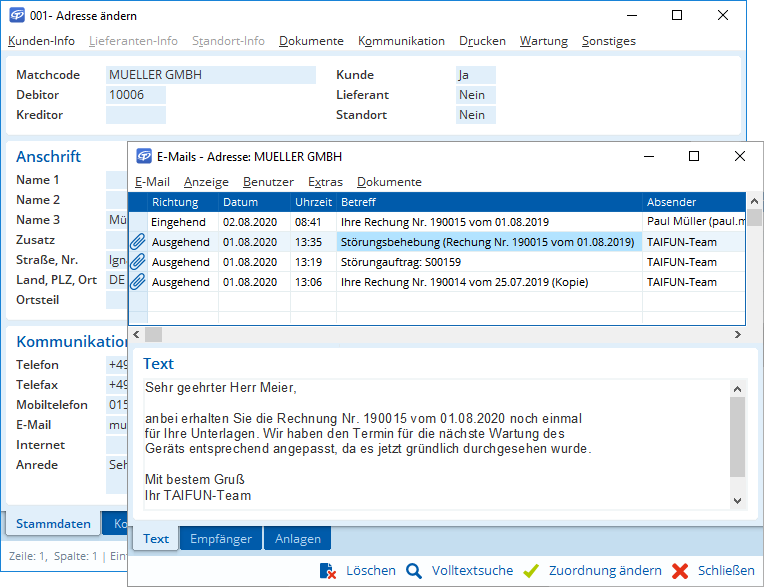
Task: Switch to the Anlagen tab
Action: 298,538
